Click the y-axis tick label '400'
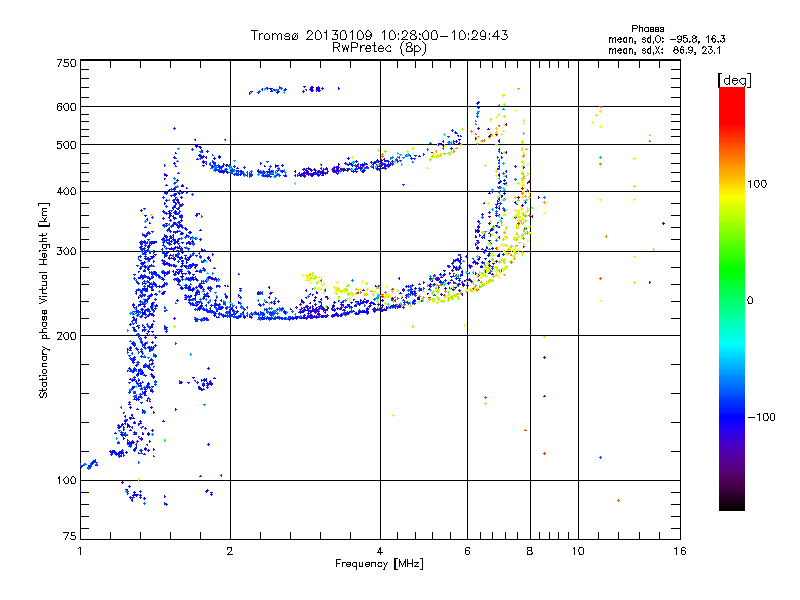The image size is (800, 600). click(x=67, y=191)
